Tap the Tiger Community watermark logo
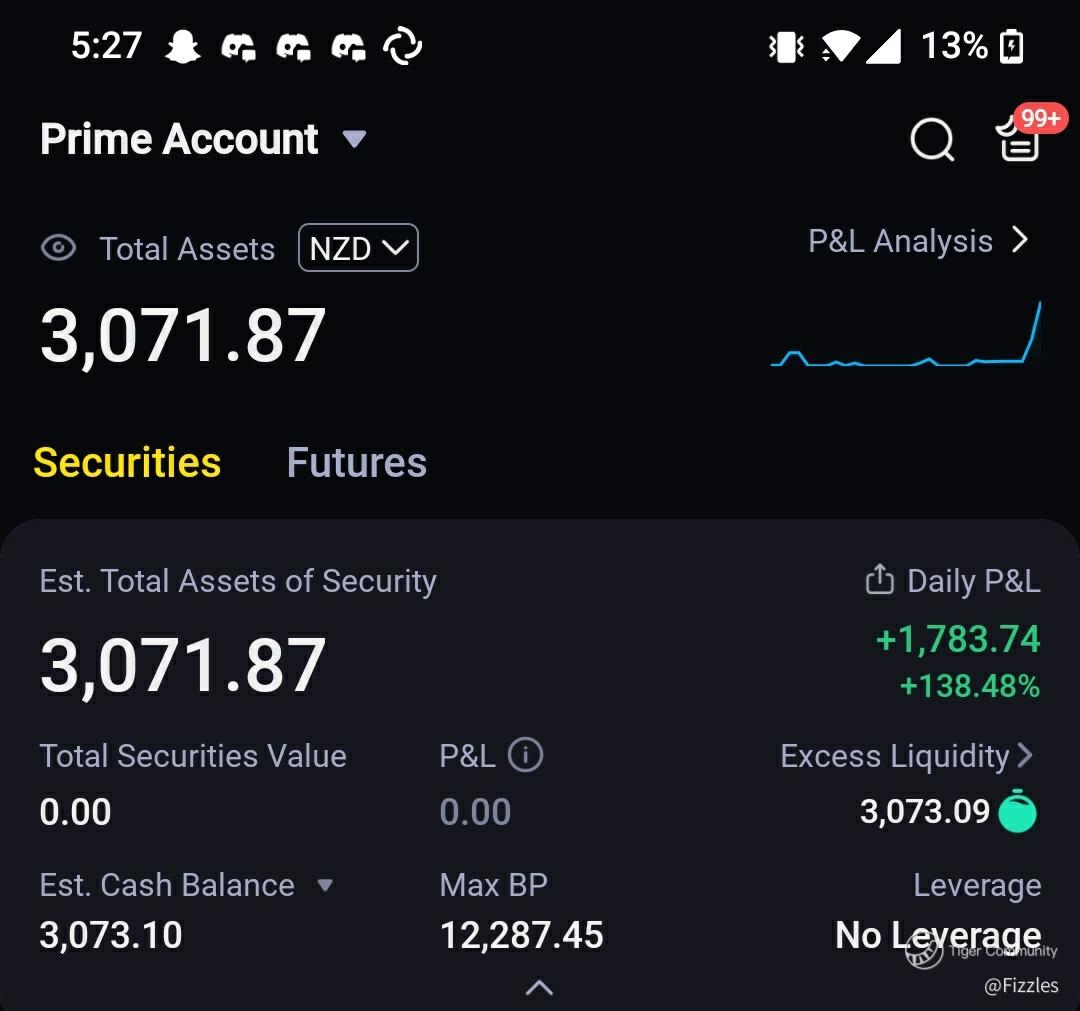The image size is (1080, 1011). [x=924, y=952]
